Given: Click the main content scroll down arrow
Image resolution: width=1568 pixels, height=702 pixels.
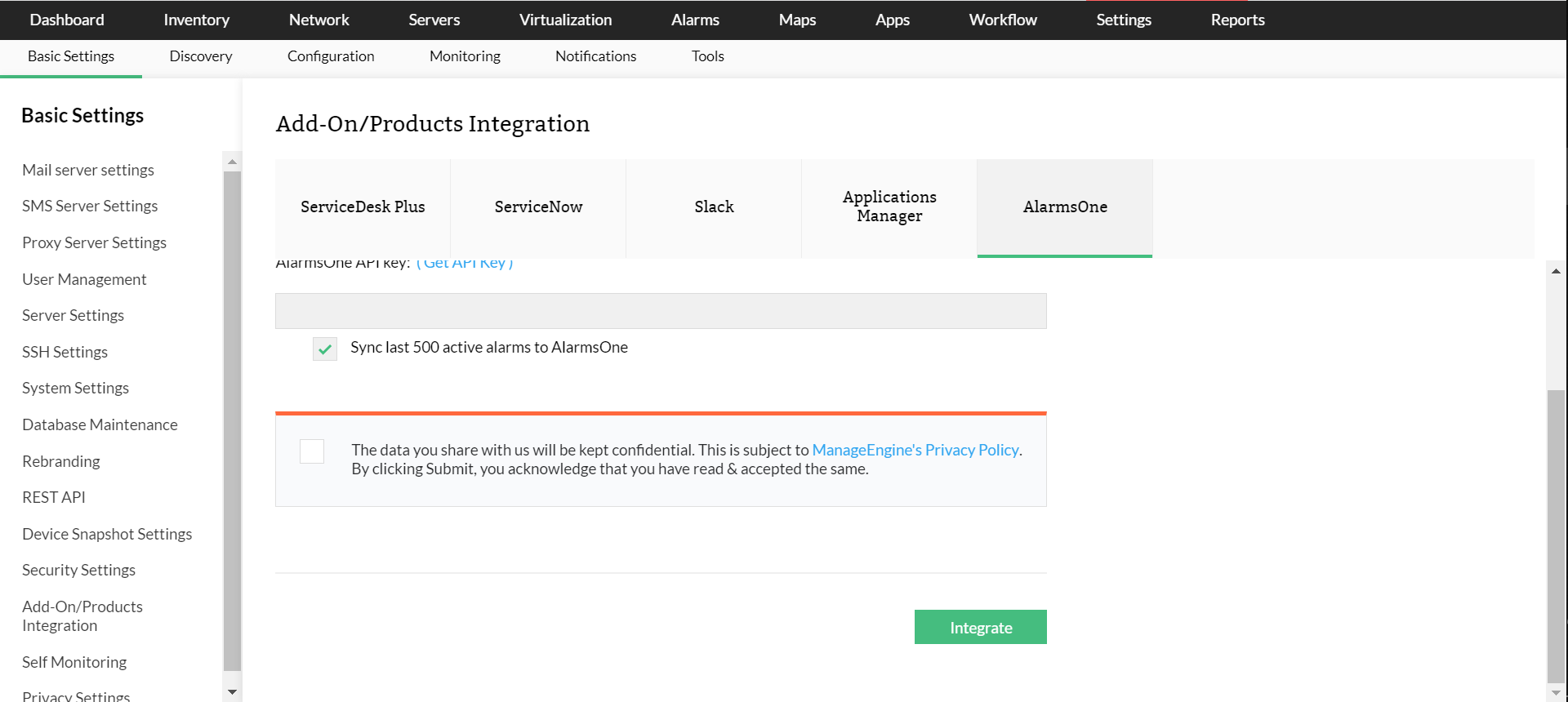Looking at the screenshot, I should [1556, 693].
